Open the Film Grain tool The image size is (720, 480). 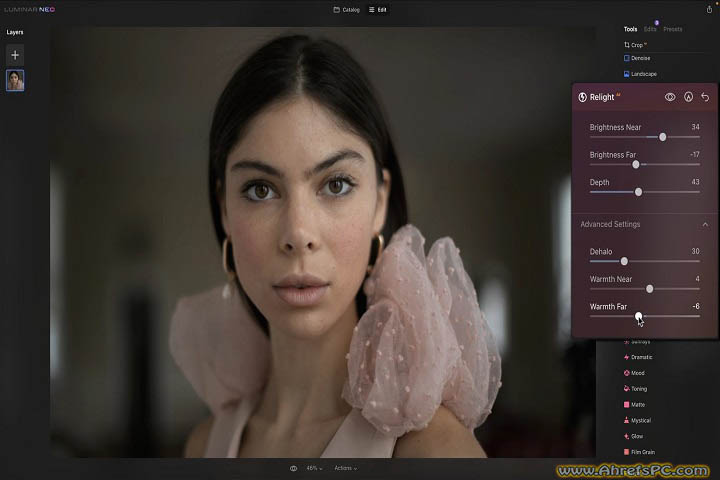point(639,452)
